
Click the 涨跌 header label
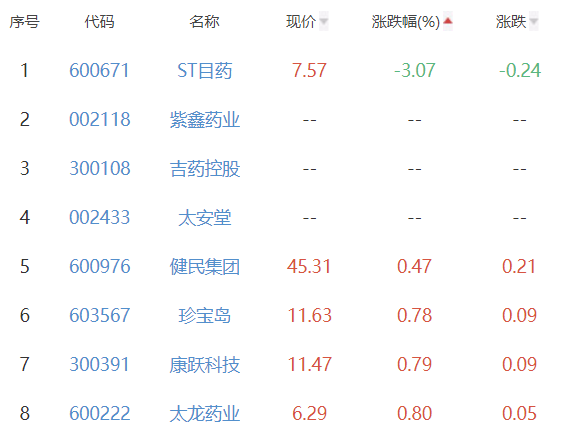point(511,22)
